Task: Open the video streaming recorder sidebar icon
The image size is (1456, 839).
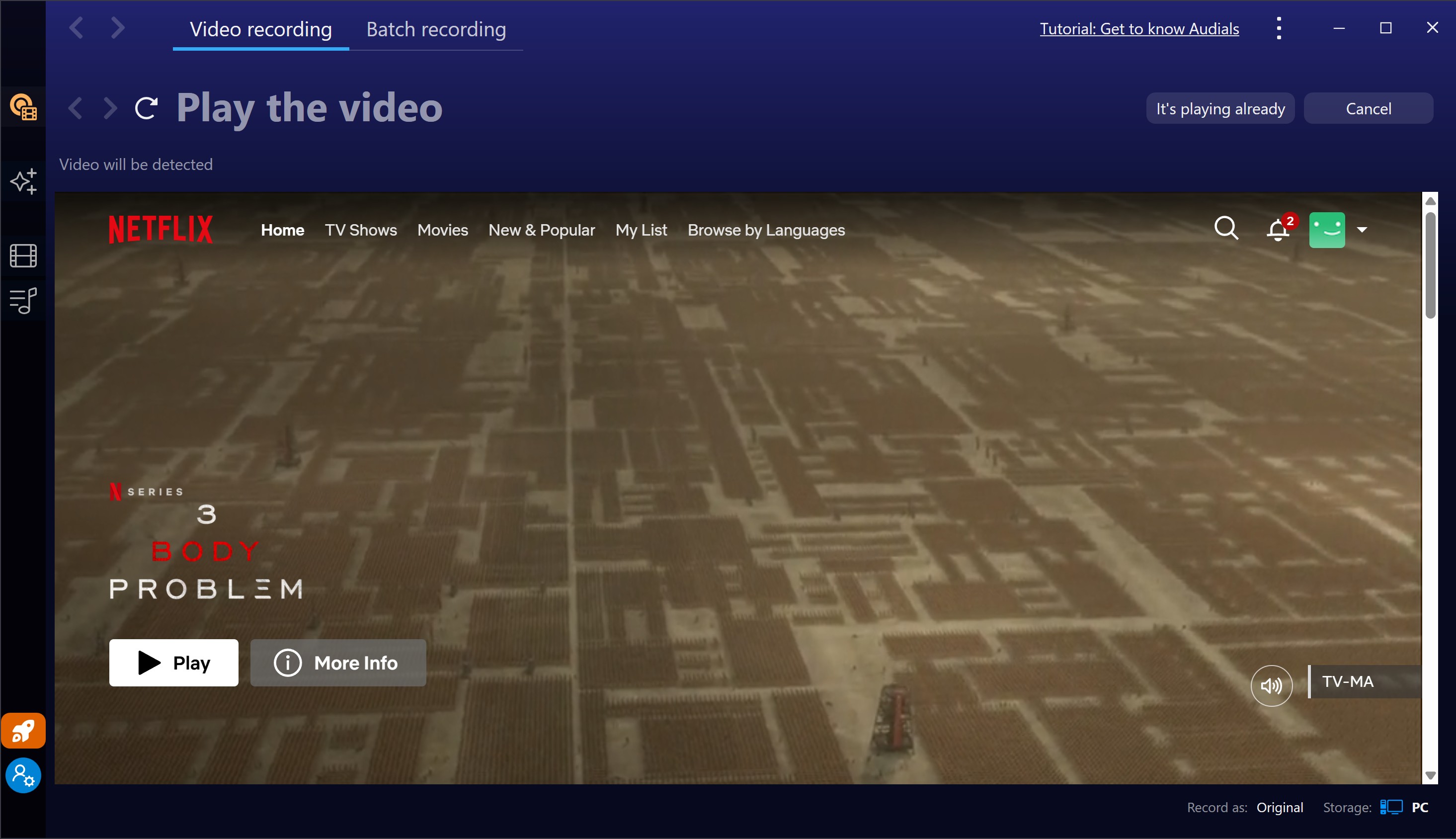Action: [23, 107]
